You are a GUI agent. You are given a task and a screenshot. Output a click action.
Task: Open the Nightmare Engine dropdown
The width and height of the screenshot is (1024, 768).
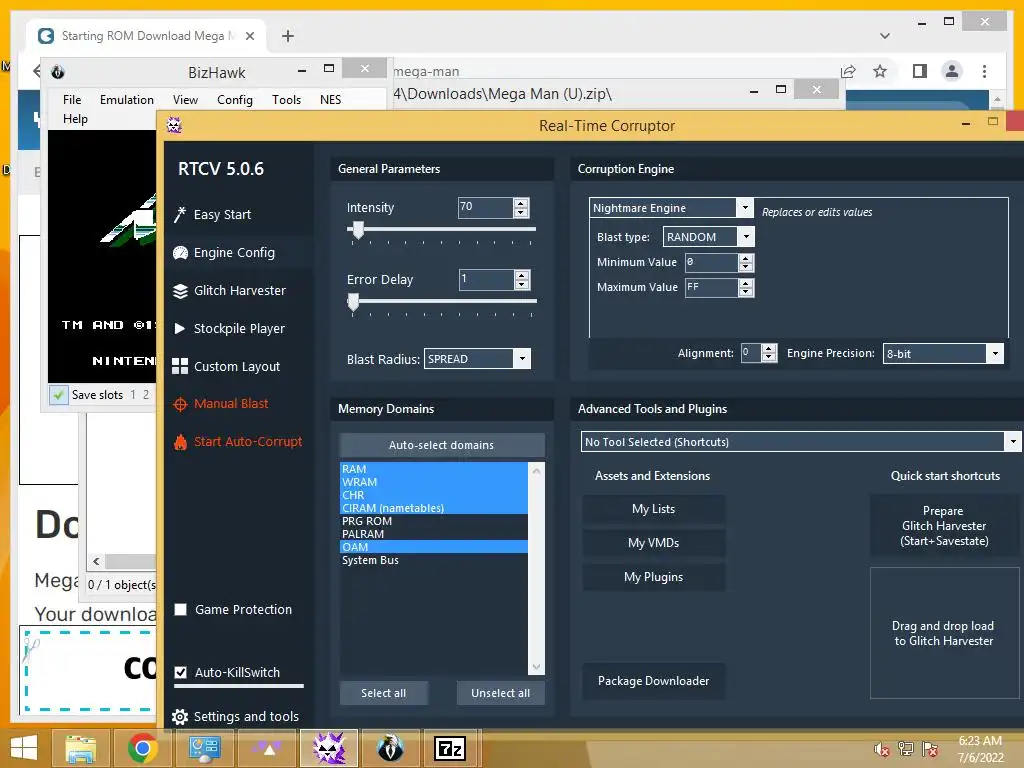[x=744, y=208]
